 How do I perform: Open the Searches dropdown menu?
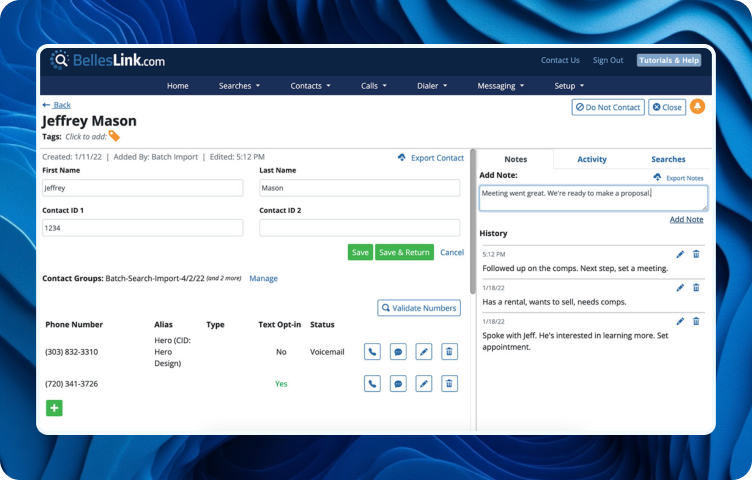click(x=239, y=86)
